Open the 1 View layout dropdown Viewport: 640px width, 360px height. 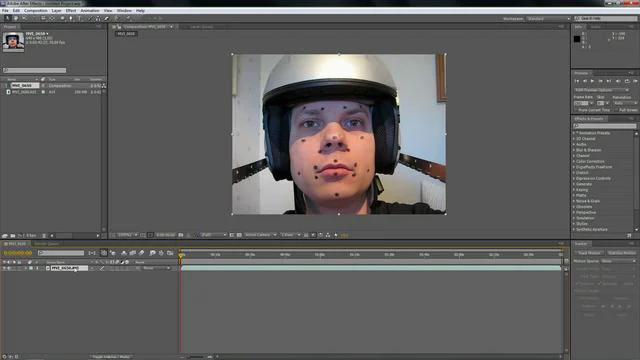point(290,235)
